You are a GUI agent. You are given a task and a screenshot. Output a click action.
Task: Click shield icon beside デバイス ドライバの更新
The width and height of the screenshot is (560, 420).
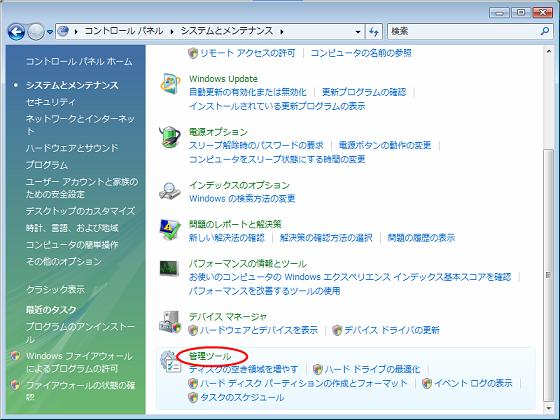[x=337, y=330]
